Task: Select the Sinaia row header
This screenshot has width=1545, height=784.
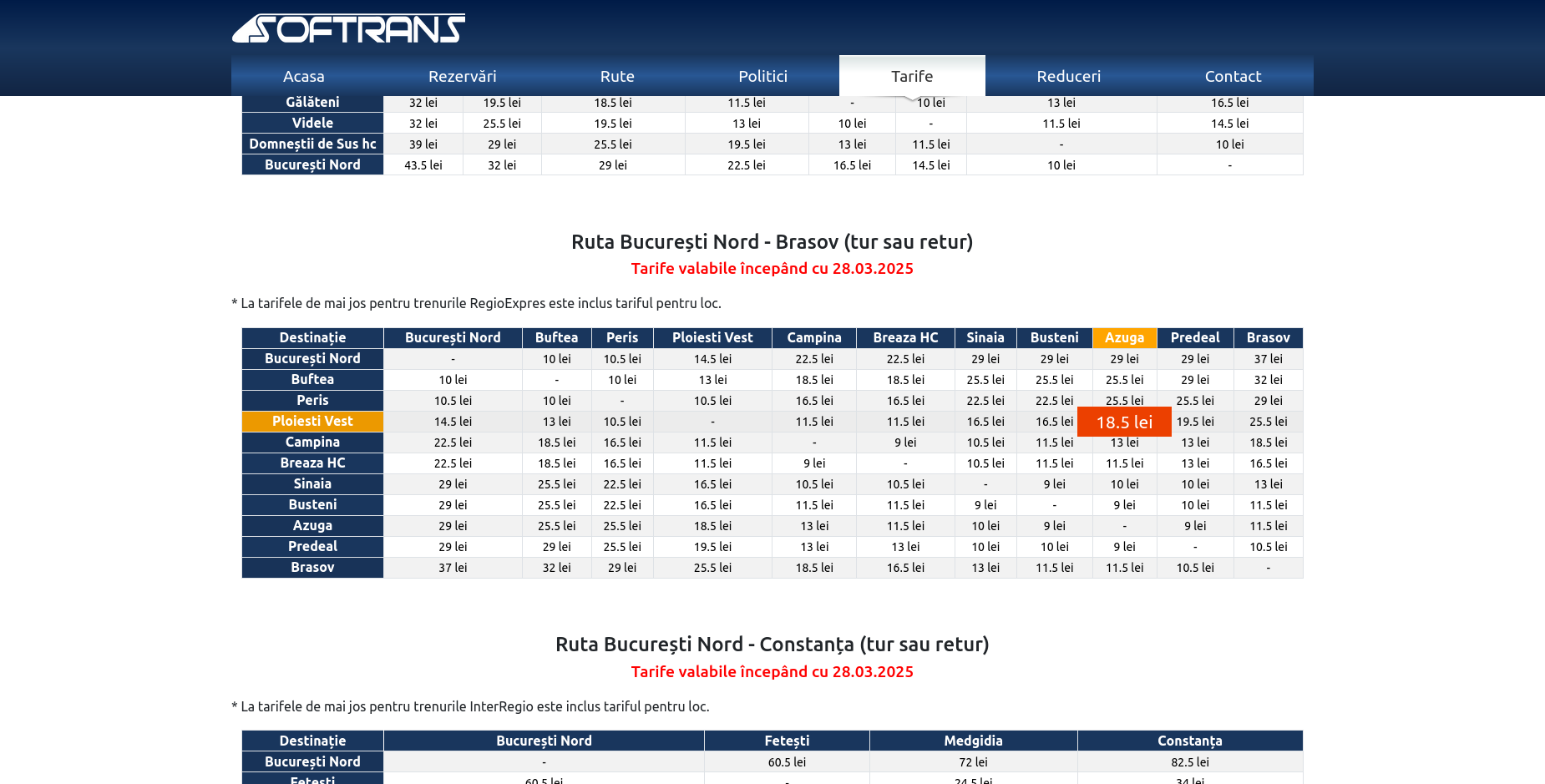Action: (x=312, y=483)
